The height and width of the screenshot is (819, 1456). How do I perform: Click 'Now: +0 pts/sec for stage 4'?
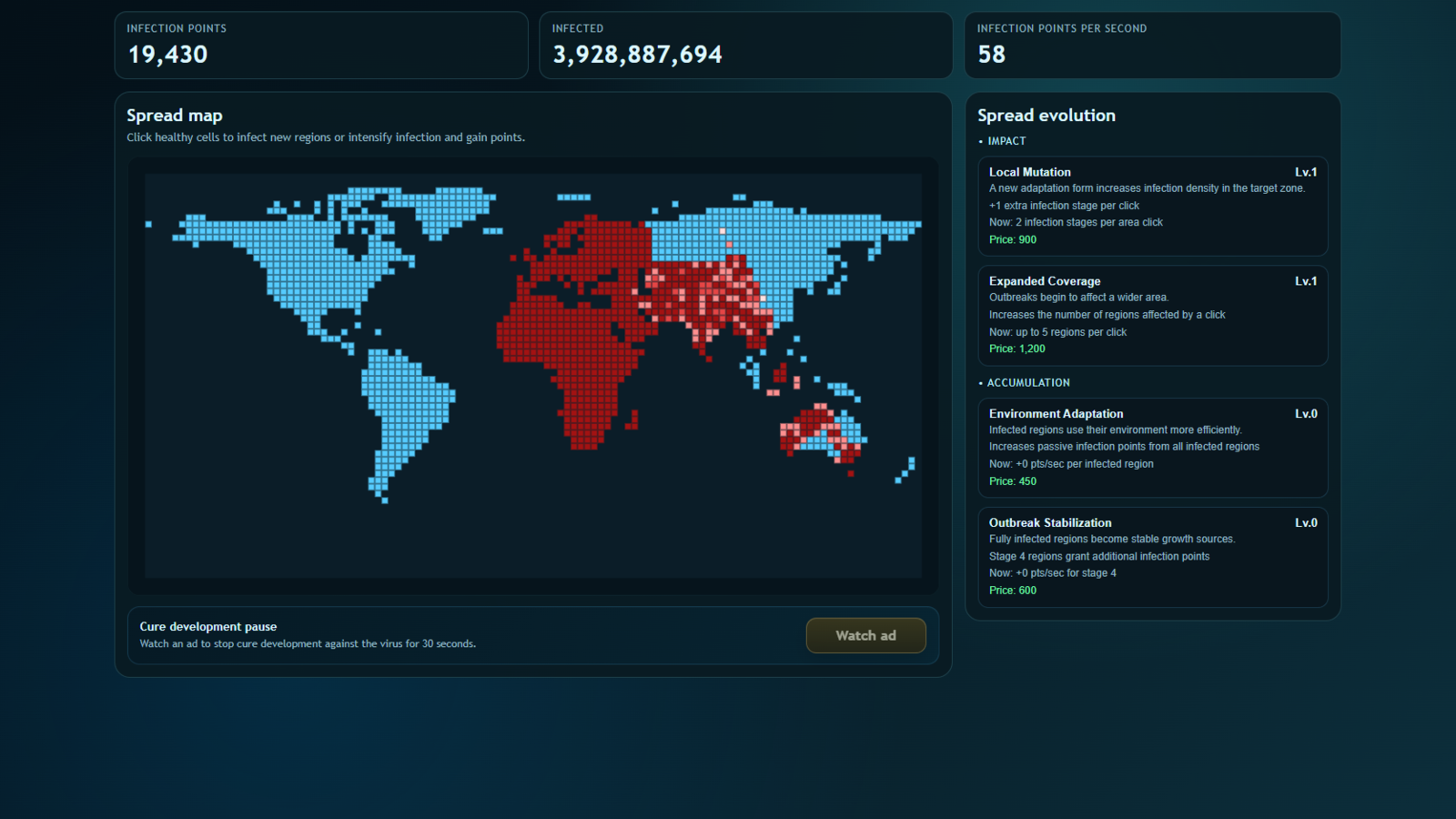(x=1053, y=573)
